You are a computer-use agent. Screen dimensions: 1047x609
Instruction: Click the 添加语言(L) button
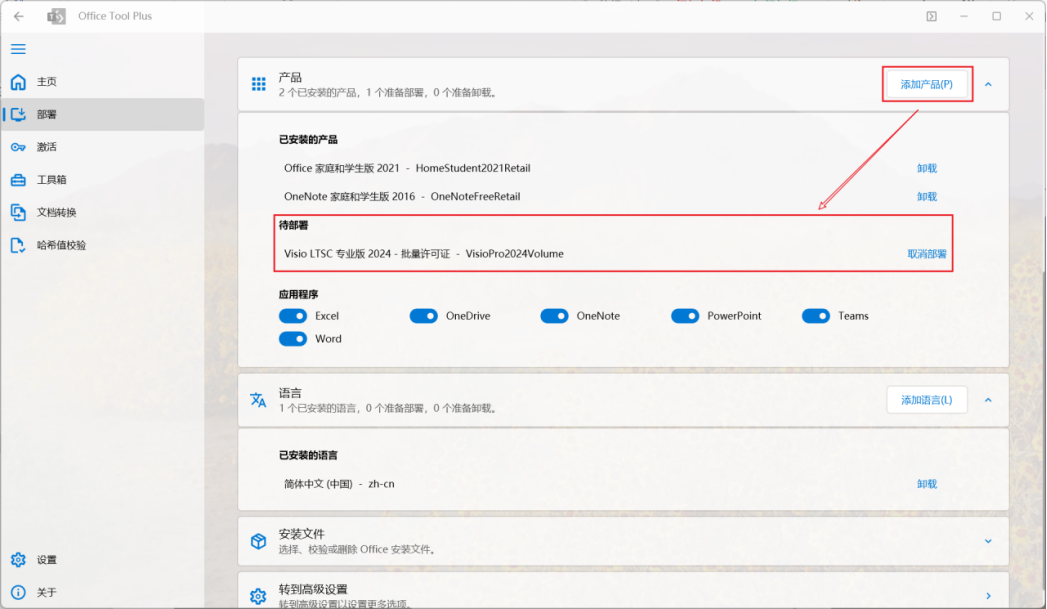point(926,400)
